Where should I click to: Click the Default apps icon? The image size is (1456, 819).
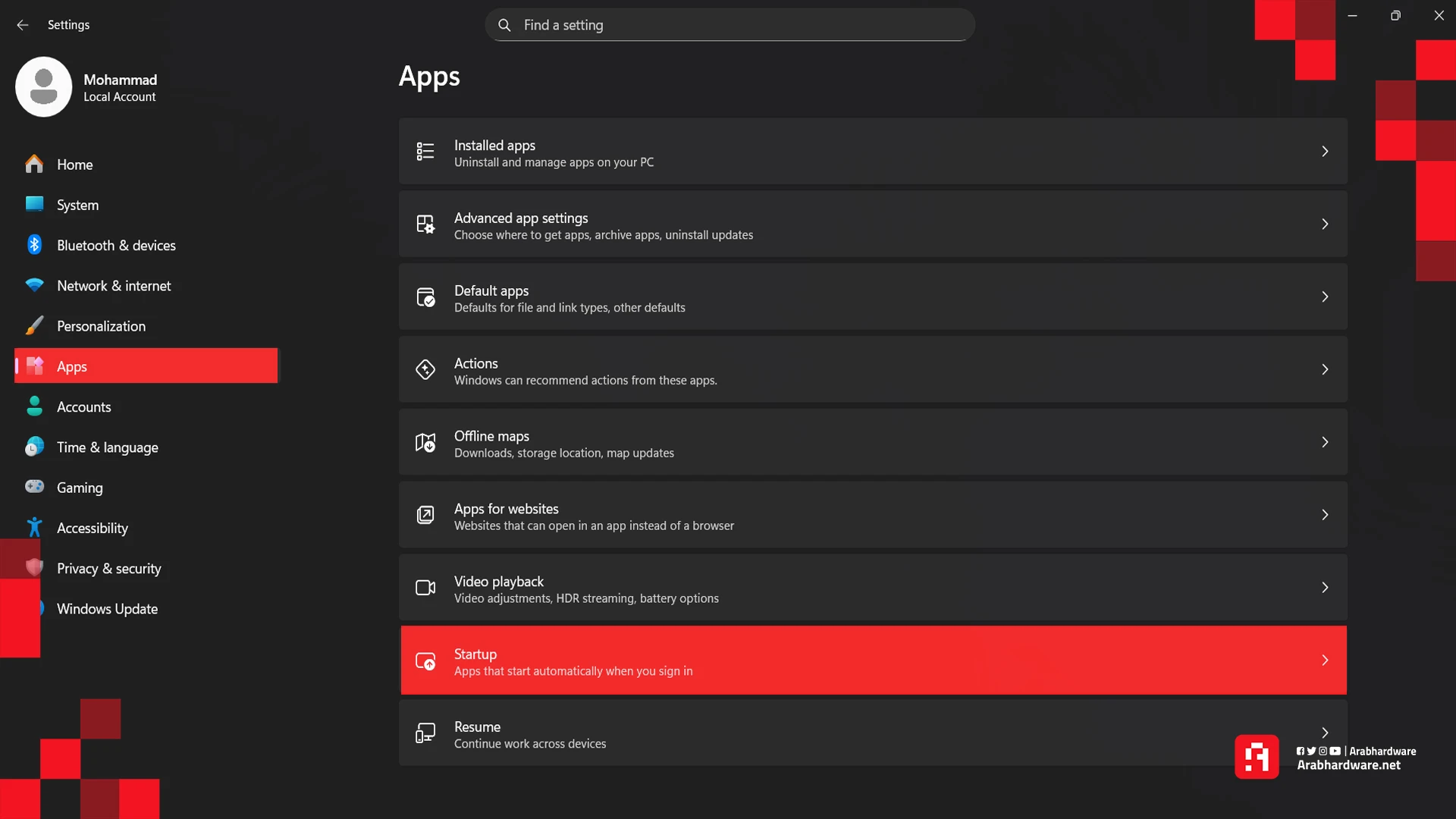point(425,297)
